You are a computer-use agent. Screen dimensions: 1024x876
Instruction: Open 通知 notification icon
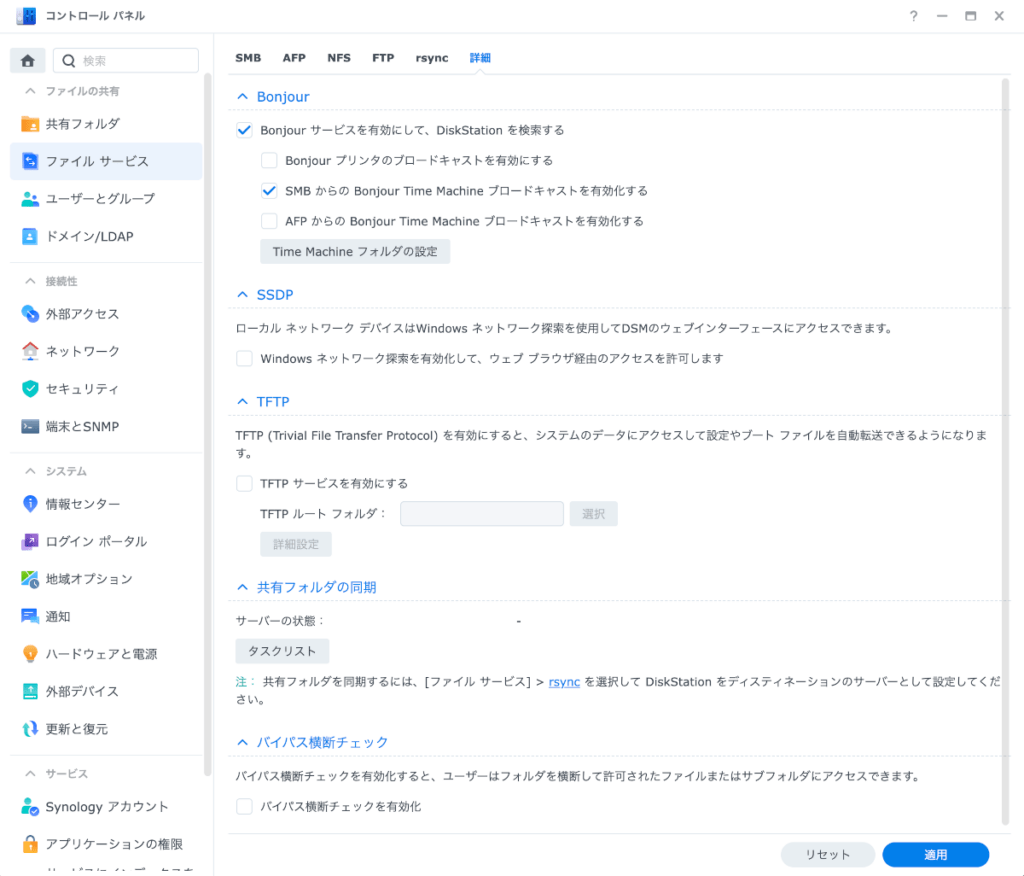[30, 616]
